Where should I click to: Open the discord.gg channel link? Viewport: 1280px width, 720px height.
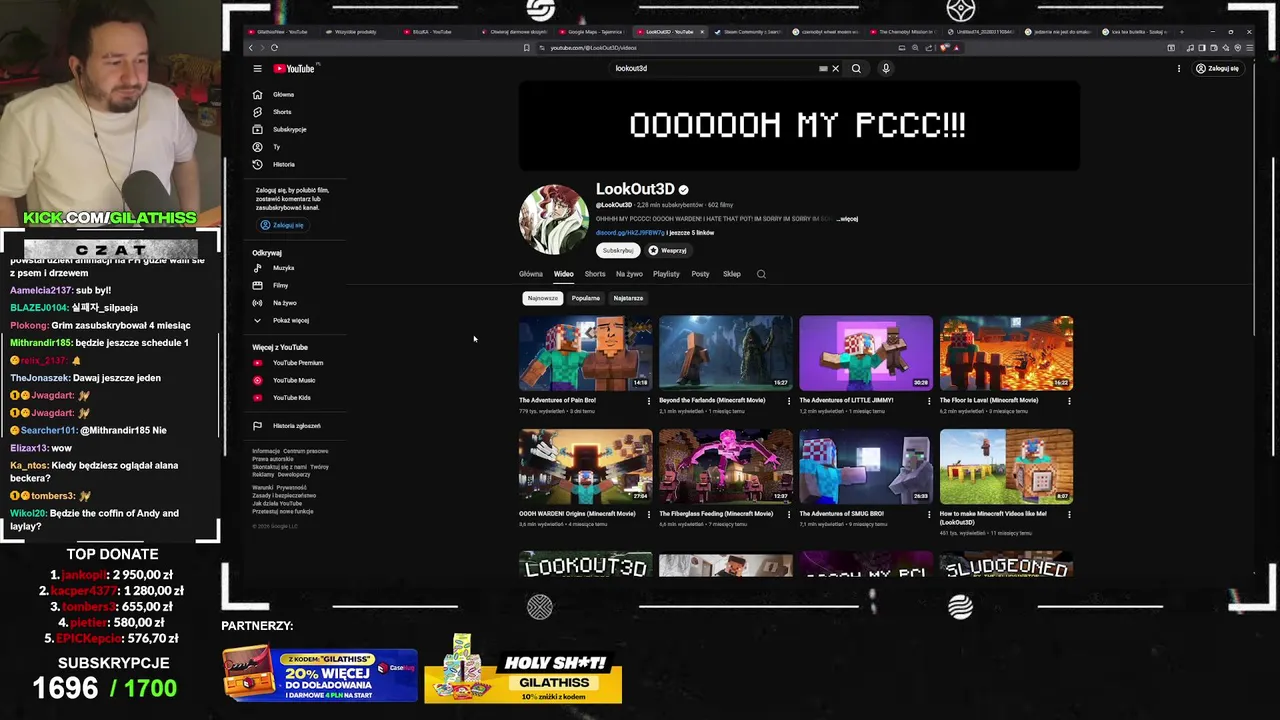[630, 233]
